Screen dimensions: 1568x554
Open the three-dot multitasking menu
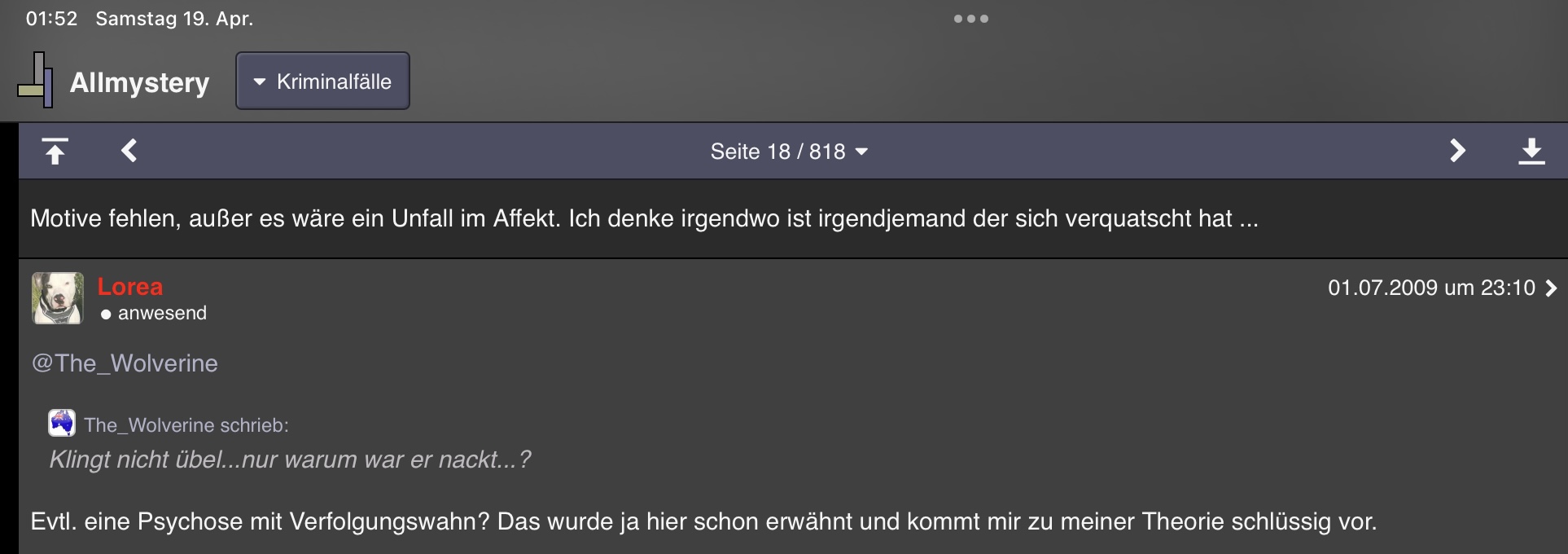pyautogui.click(x=971, y=19)
